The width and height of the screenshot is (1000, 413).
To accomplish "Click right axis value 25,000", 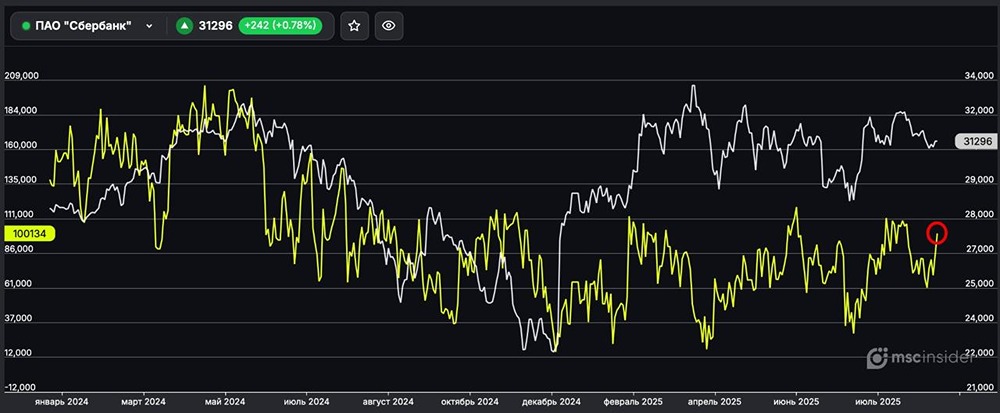I will pyautogui.click(x=978, y=284).
